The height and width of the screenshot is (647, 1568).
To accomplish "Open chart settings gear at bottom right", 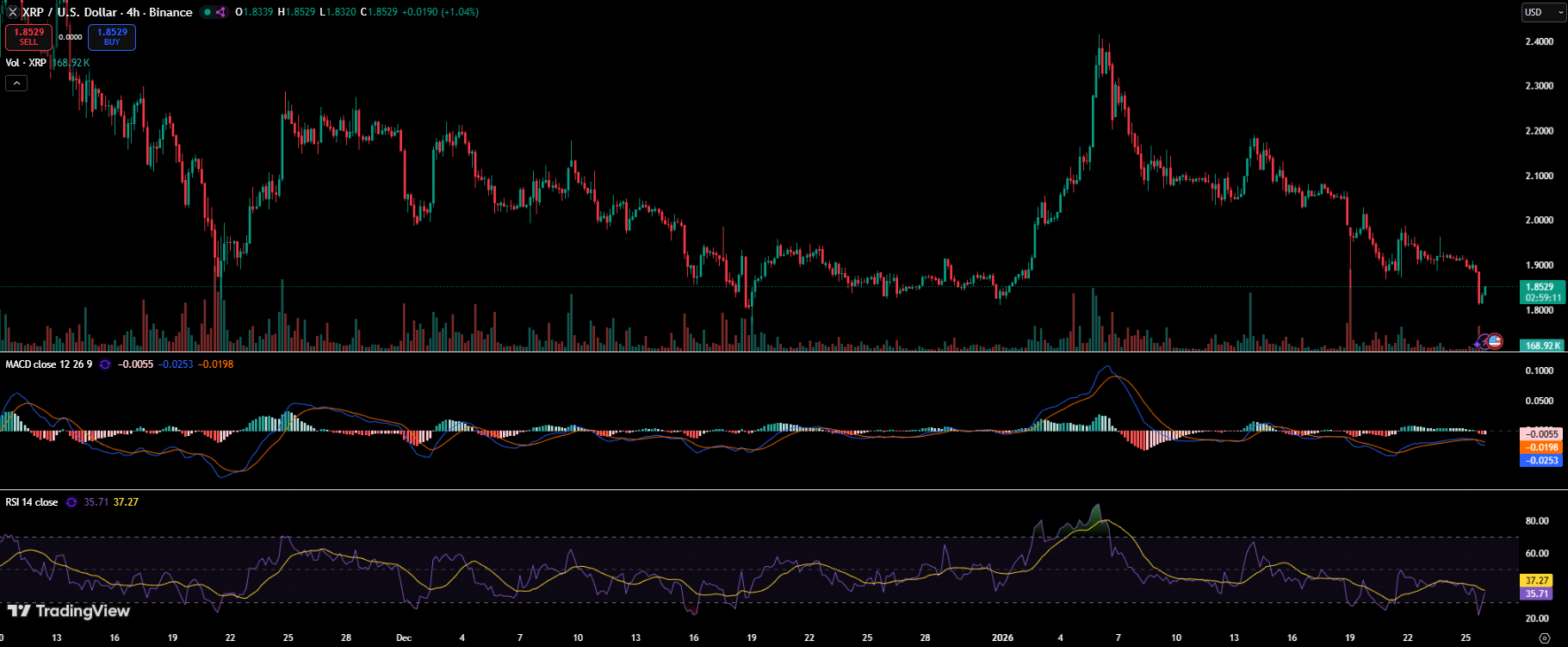I will [1544, 638].
